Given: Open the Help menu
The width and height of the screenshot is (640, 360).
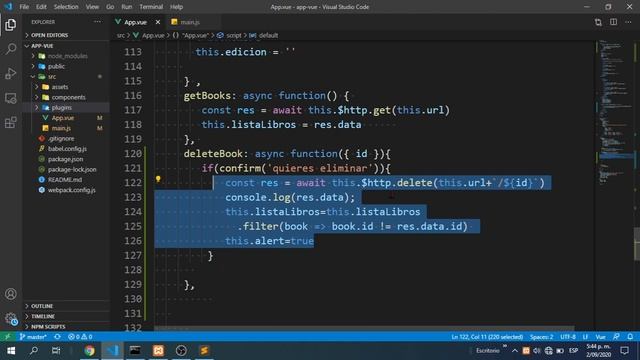Looking at the screenshot, I should click(176, 7).
